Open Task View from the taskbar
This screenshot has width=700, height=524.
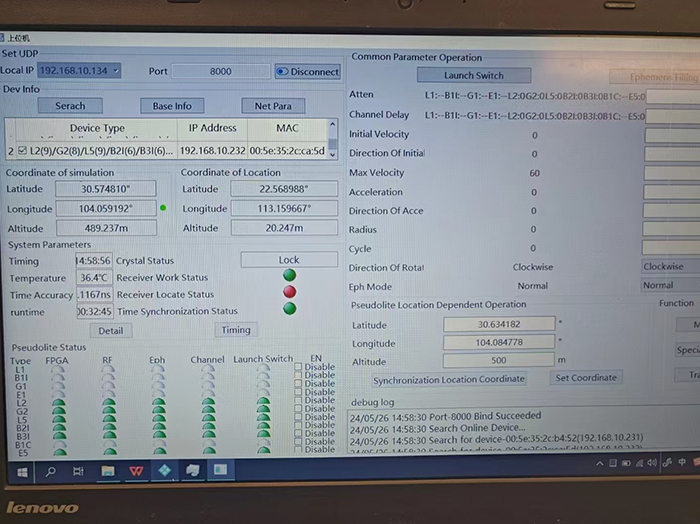[78, 470]
